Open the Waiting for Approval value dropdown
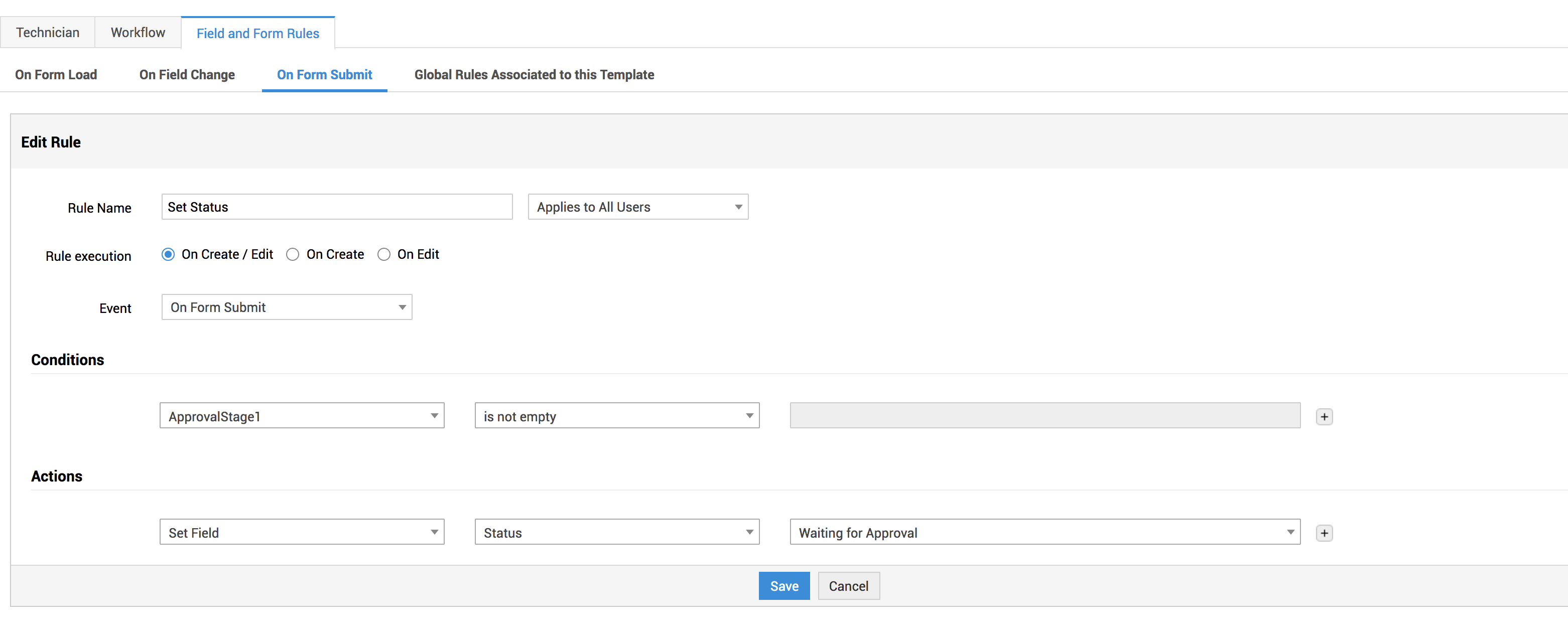The image size is (1568, 637). [x=1044, y=532]
